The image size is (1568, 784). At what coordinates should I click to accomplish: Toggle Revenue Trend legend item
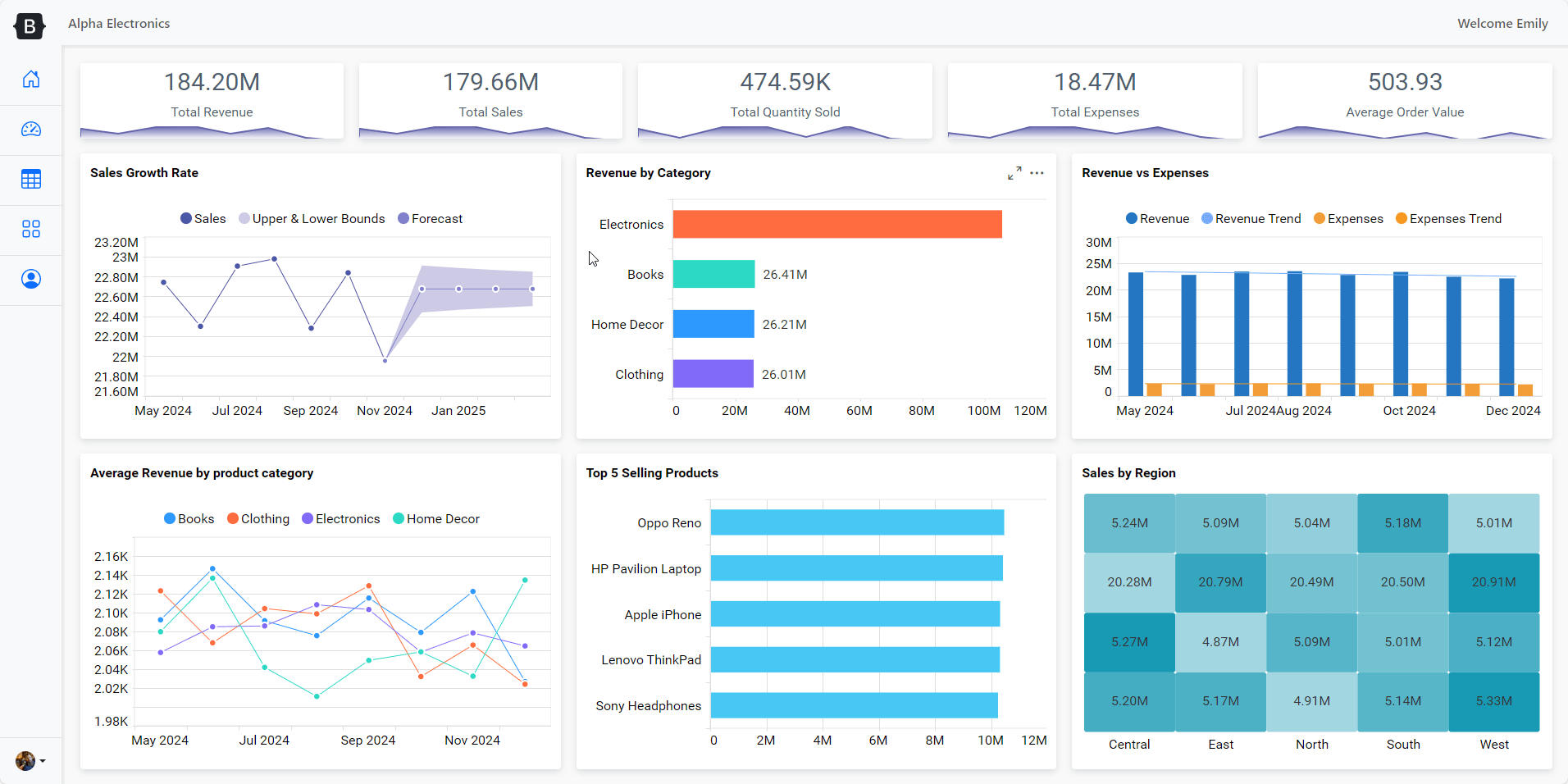click(1251, 219)
